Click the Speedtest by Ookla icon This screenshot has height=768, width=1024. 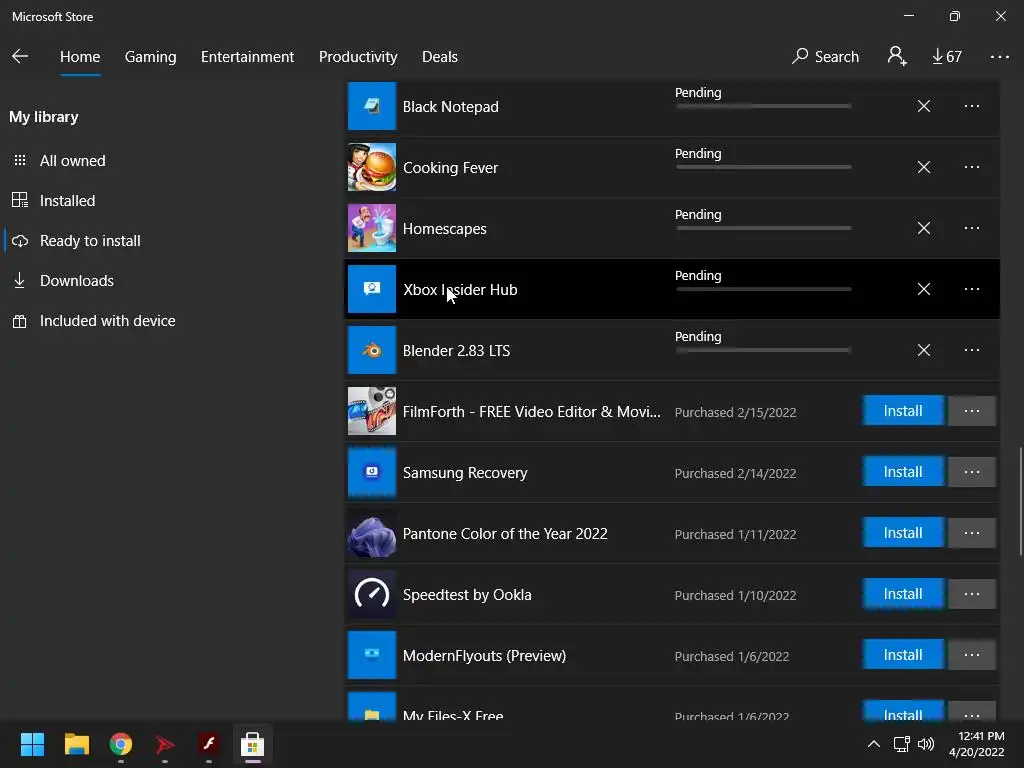click(x=372, y=594)
